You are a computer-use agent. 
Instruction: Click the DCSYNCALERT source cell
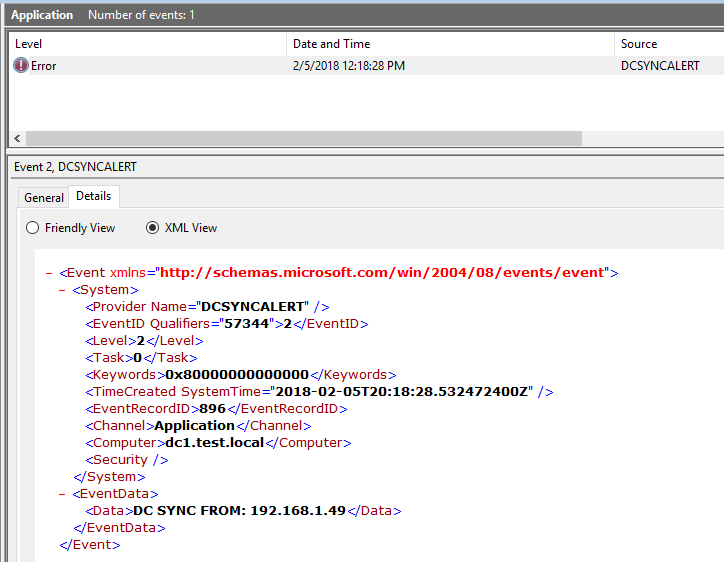(x=660, y=66)
